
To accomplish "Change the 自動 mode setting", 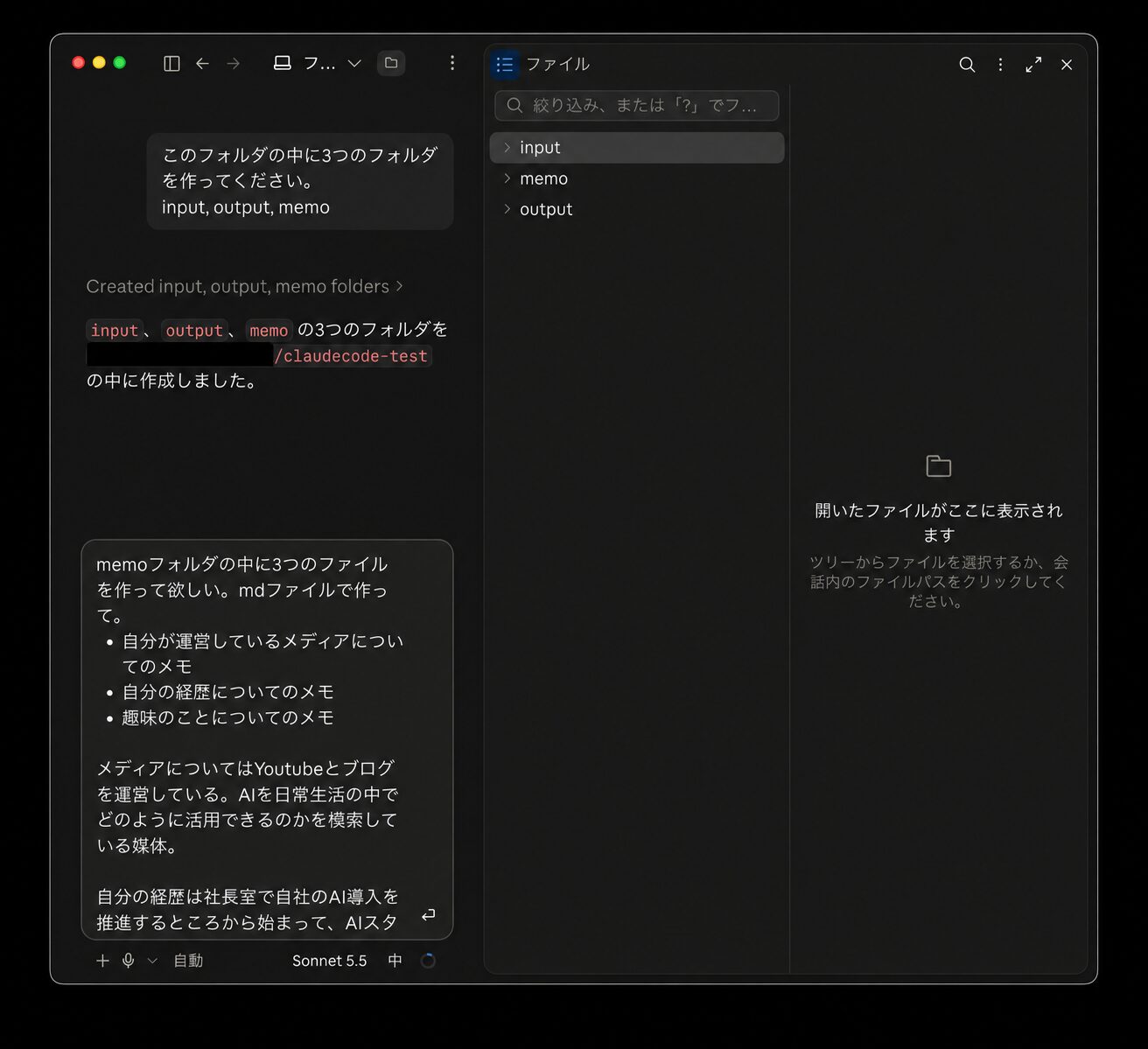I will [188, 961].
